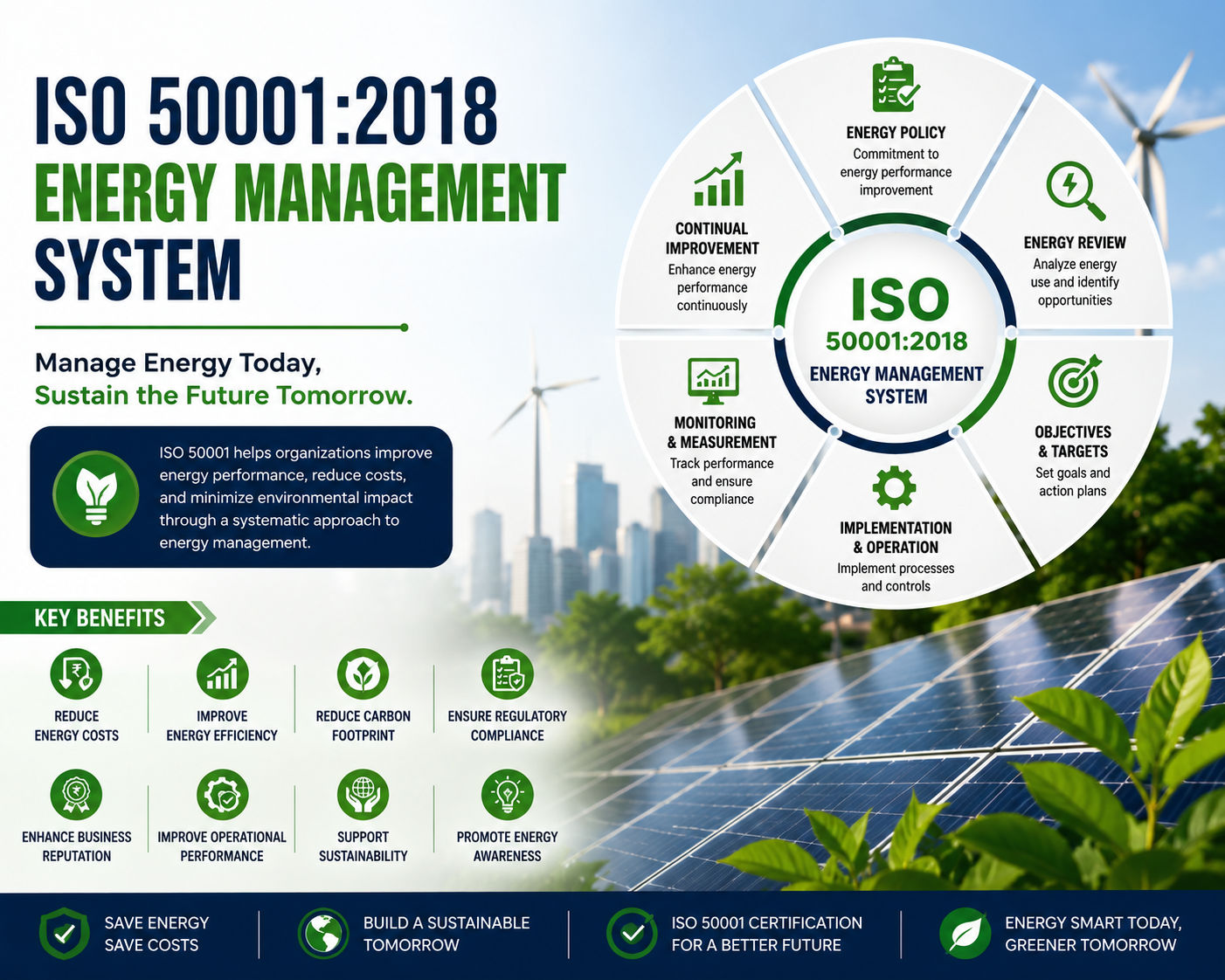Click 'Commitment to energy performance improvement' text

coord(896,172)
